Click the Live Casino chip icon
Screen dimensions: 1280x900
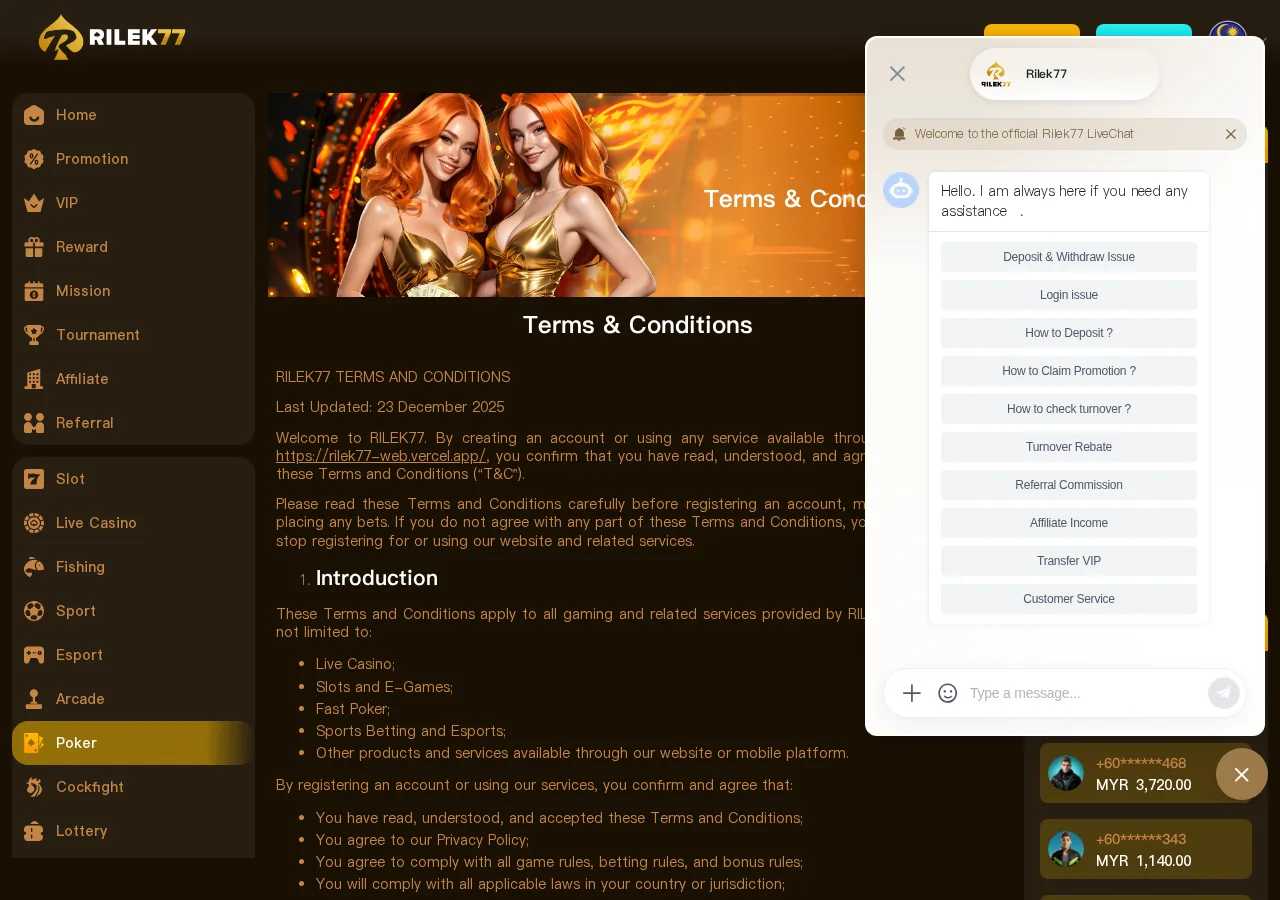(34, 523)
